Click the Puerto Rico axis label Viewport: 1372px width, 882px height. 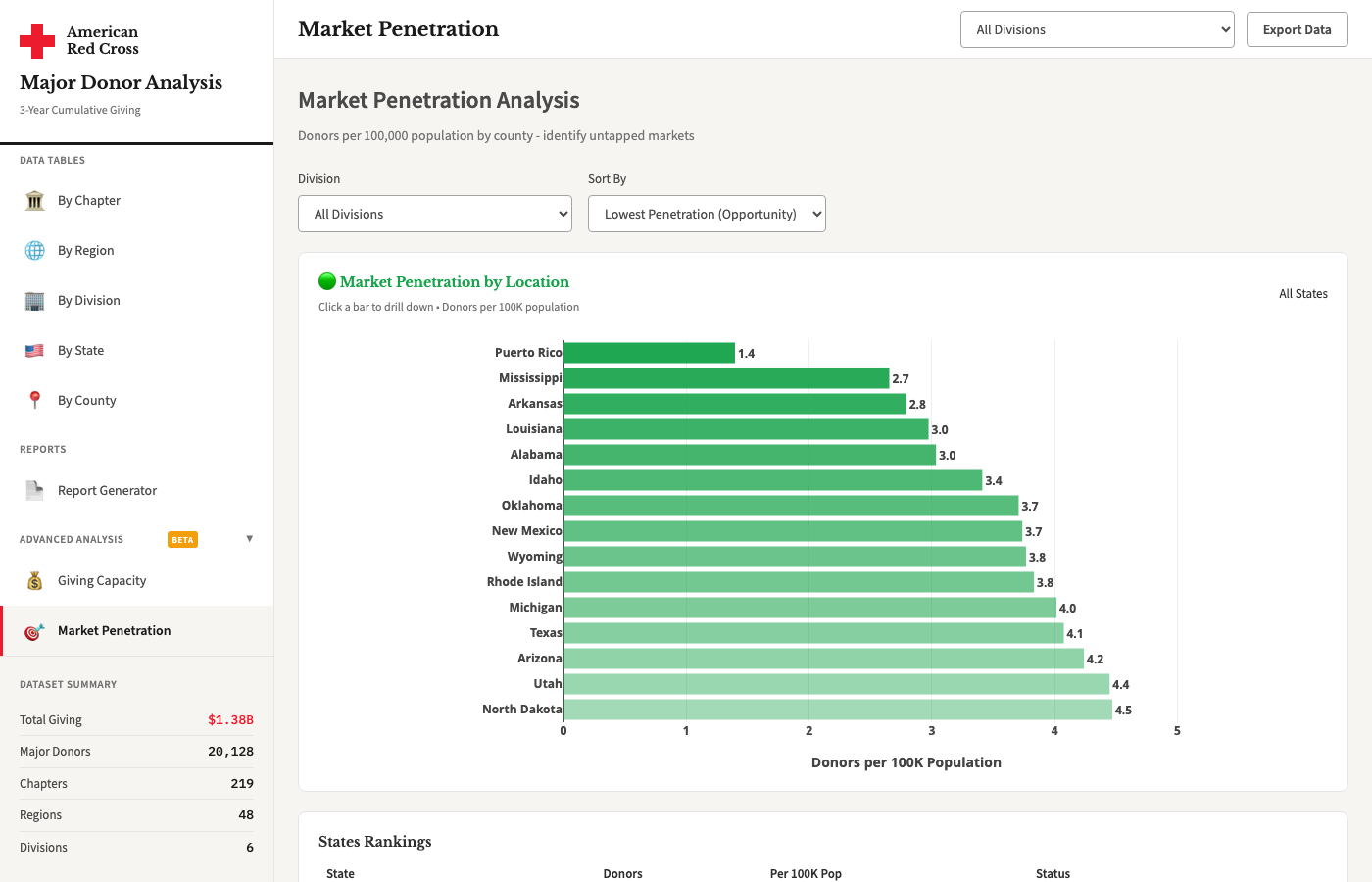[528, 353]
